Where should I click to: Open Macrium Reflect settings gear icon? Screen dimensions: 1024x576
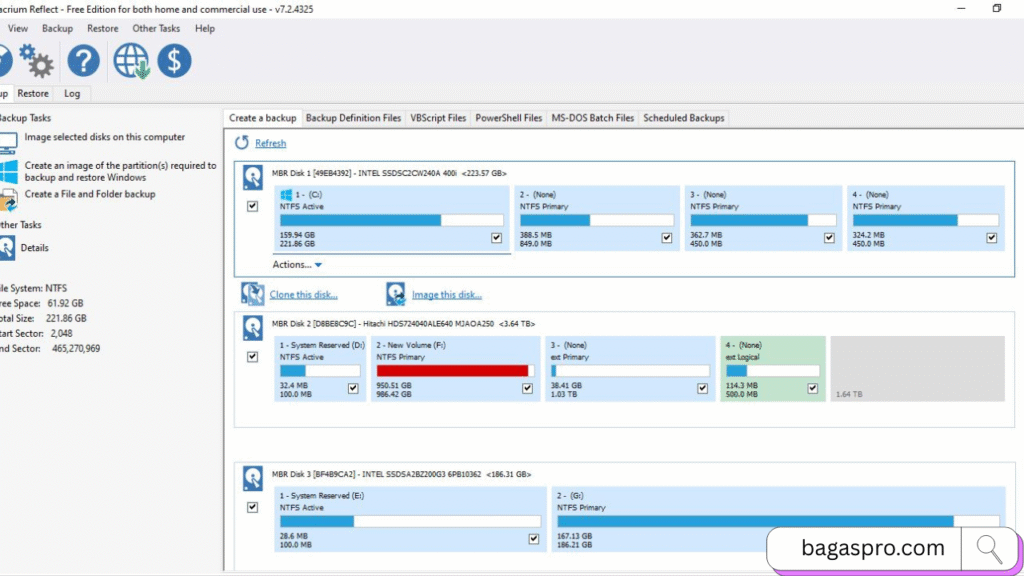37,61
